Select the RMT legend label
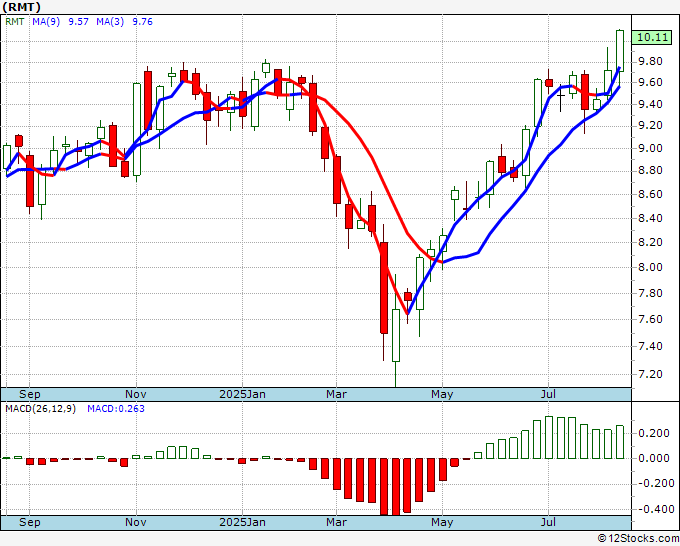This screenshot has height=546, width=680. 15,22
